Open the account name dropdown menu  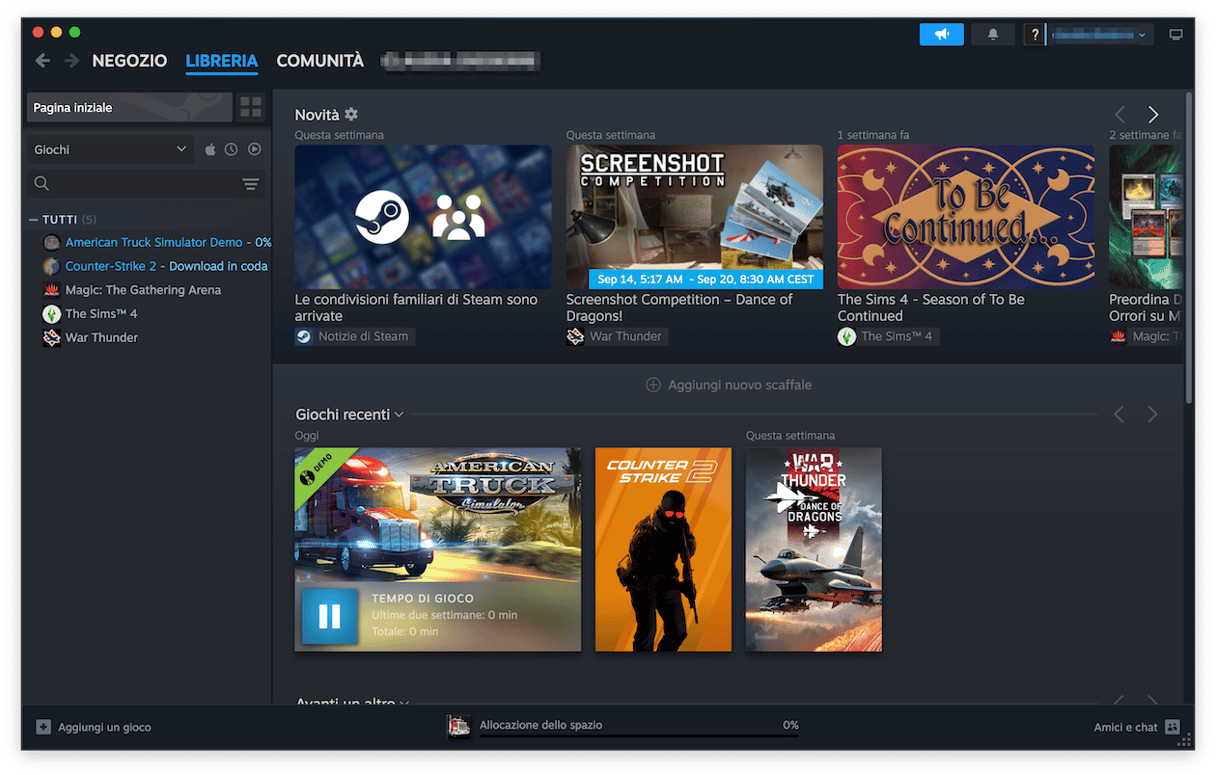click(1100, 35)
